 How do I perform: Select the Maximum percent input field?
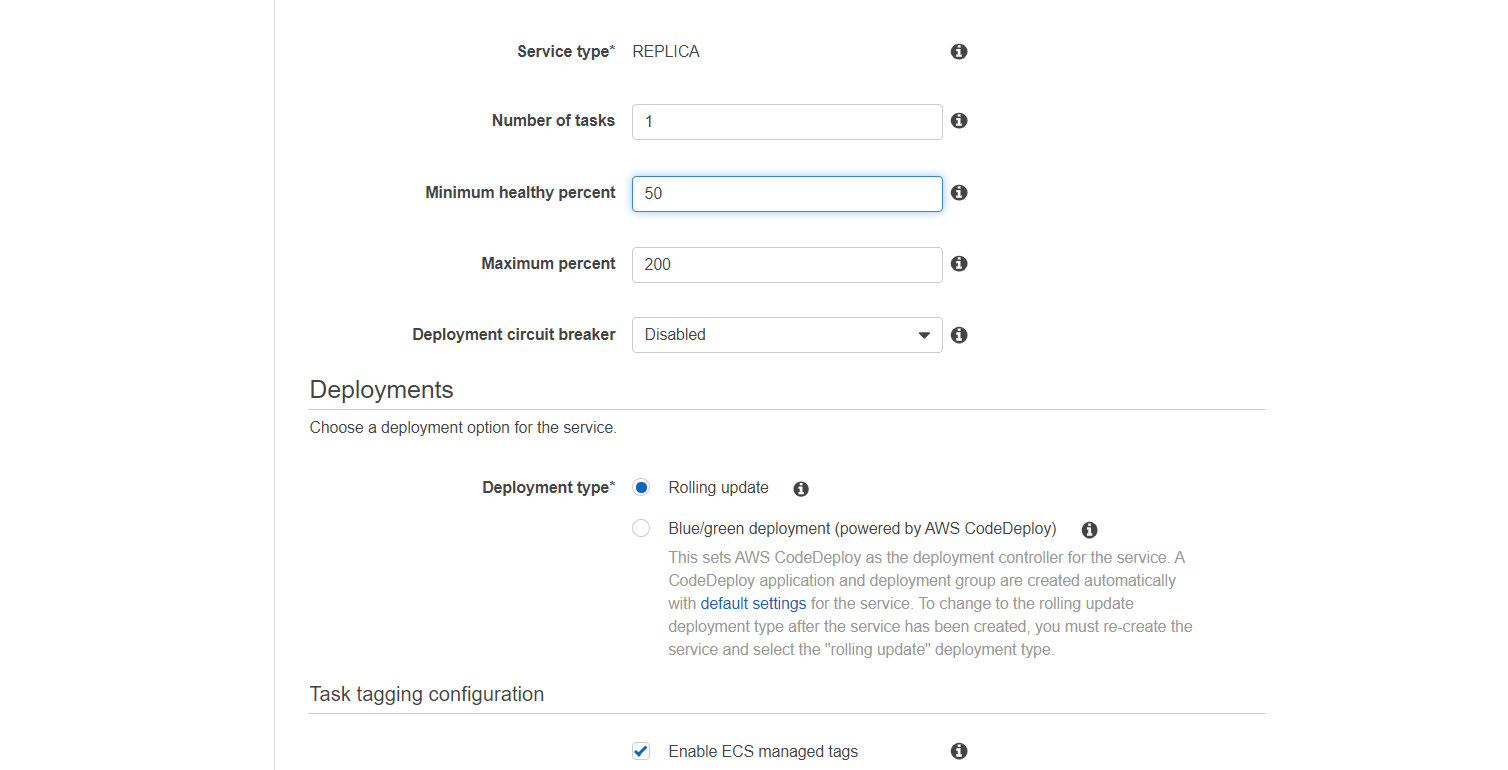pos(786,264)
